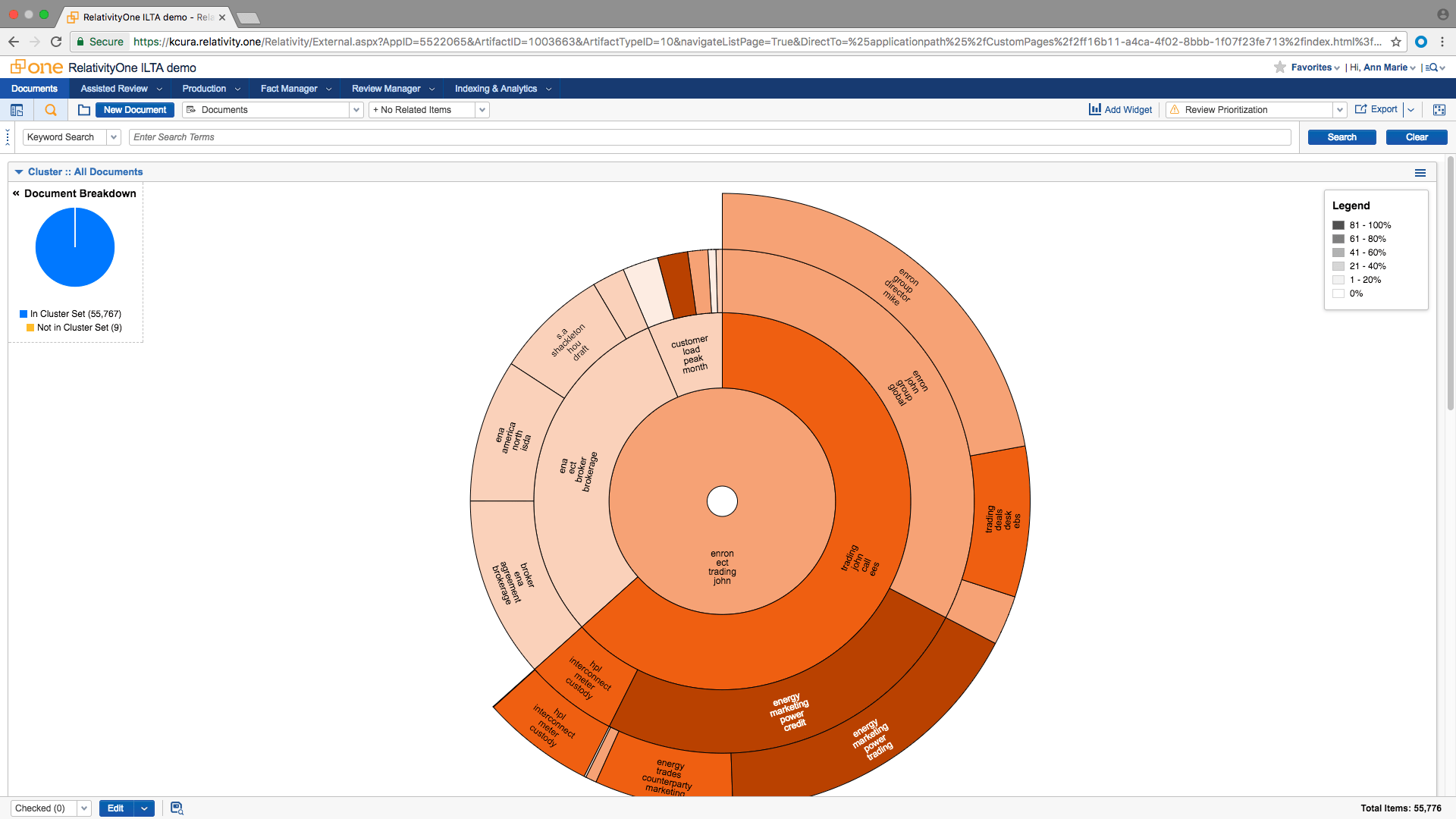Open the Review Prioritization dashboard dropdown
The image size is (1456, 819).
1339,110
